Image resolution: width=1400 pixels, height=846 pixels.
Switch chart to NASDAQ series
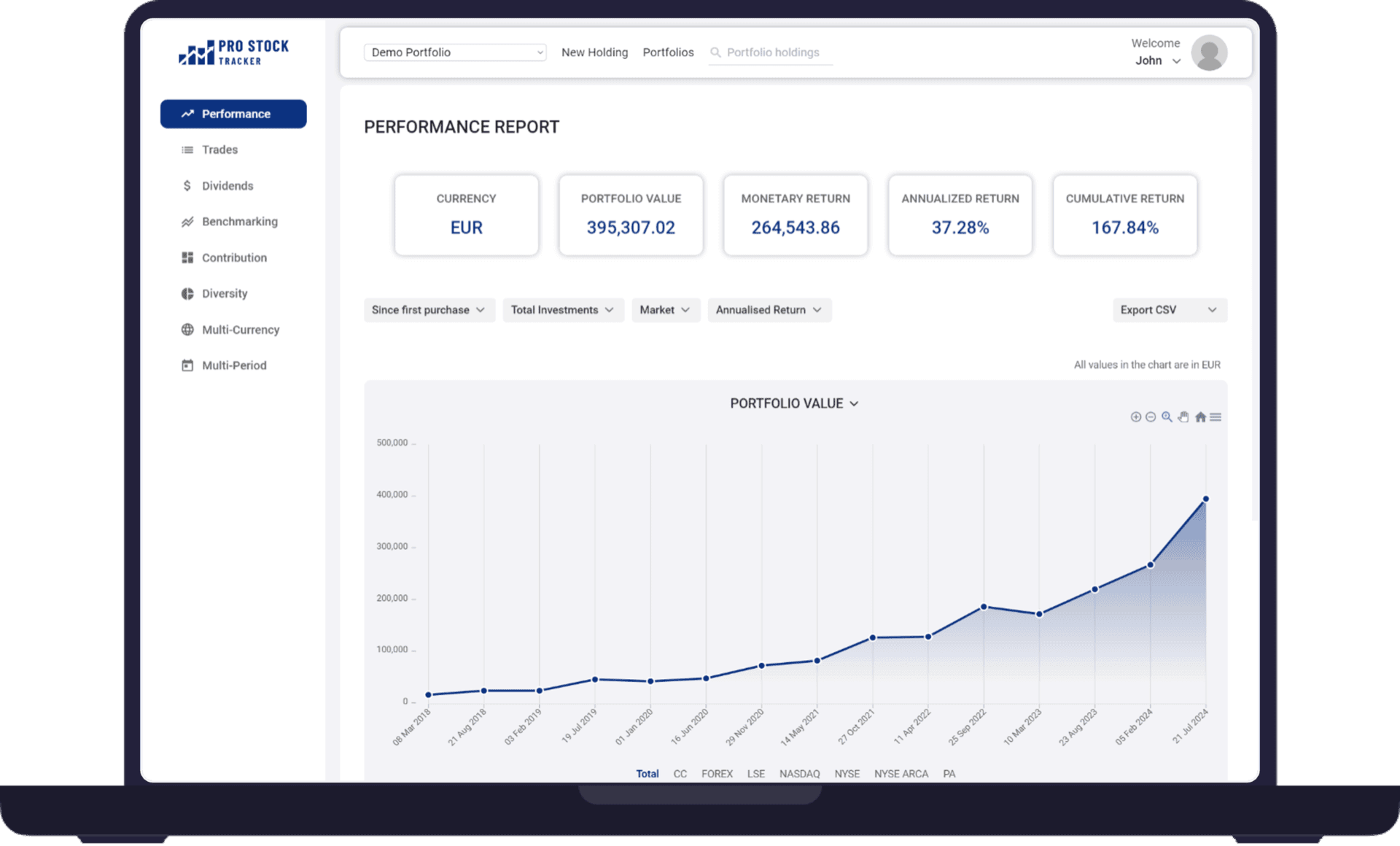pyautogui.click(x=799, y=774)
